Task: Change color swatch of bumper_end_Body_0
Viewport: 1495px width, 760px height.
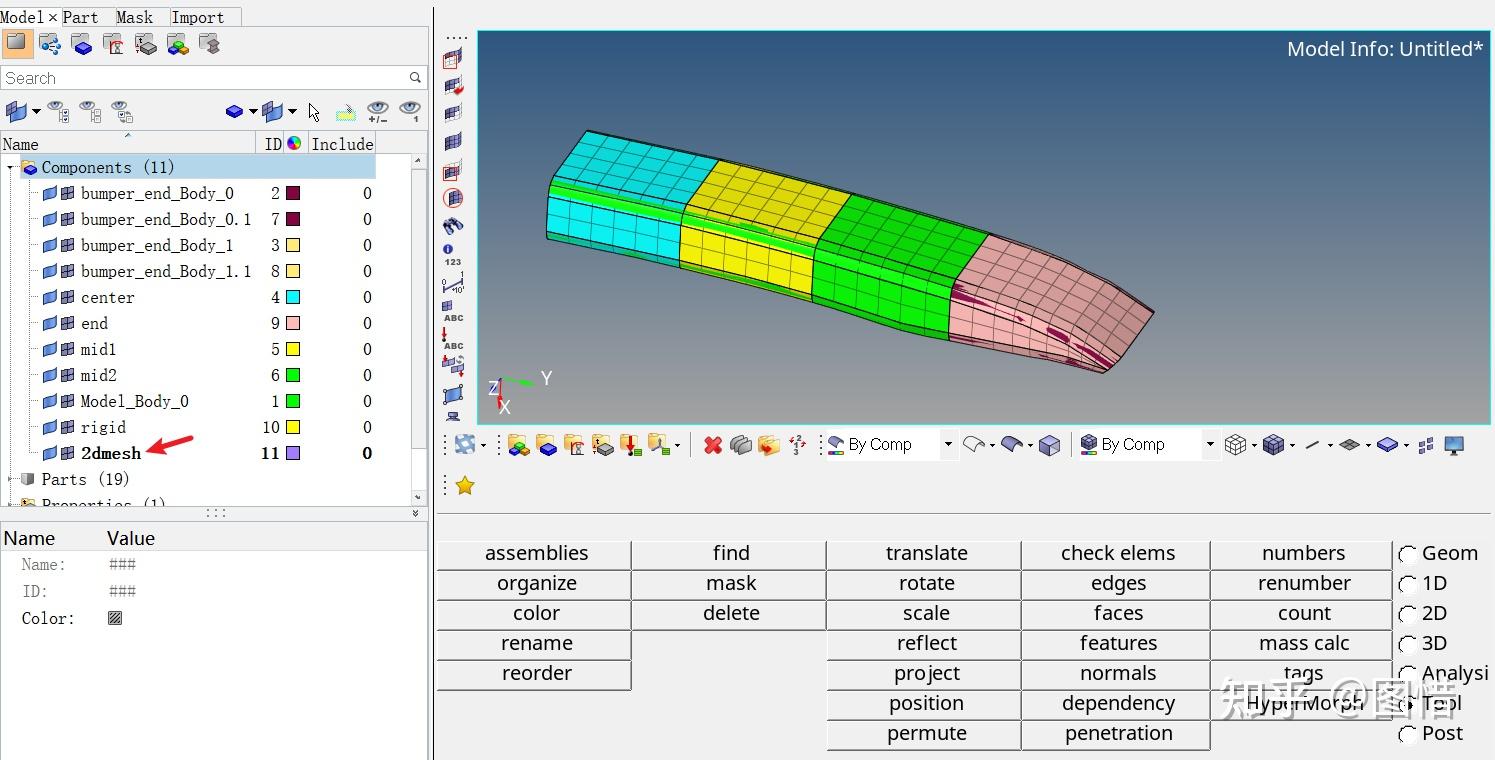Action: pyautogui.click(x=293, y=193)
